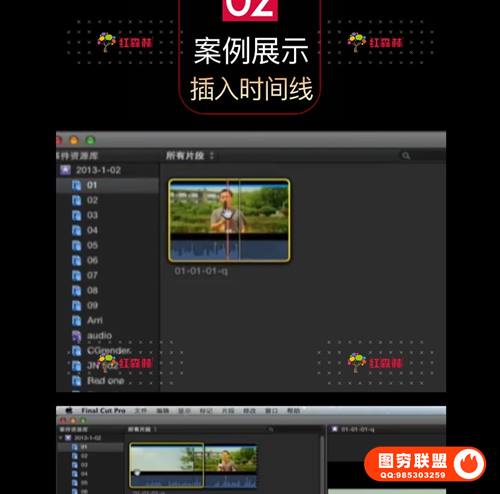Open the 窗口 menu
The image size is (500, 494).
(271, 411)
